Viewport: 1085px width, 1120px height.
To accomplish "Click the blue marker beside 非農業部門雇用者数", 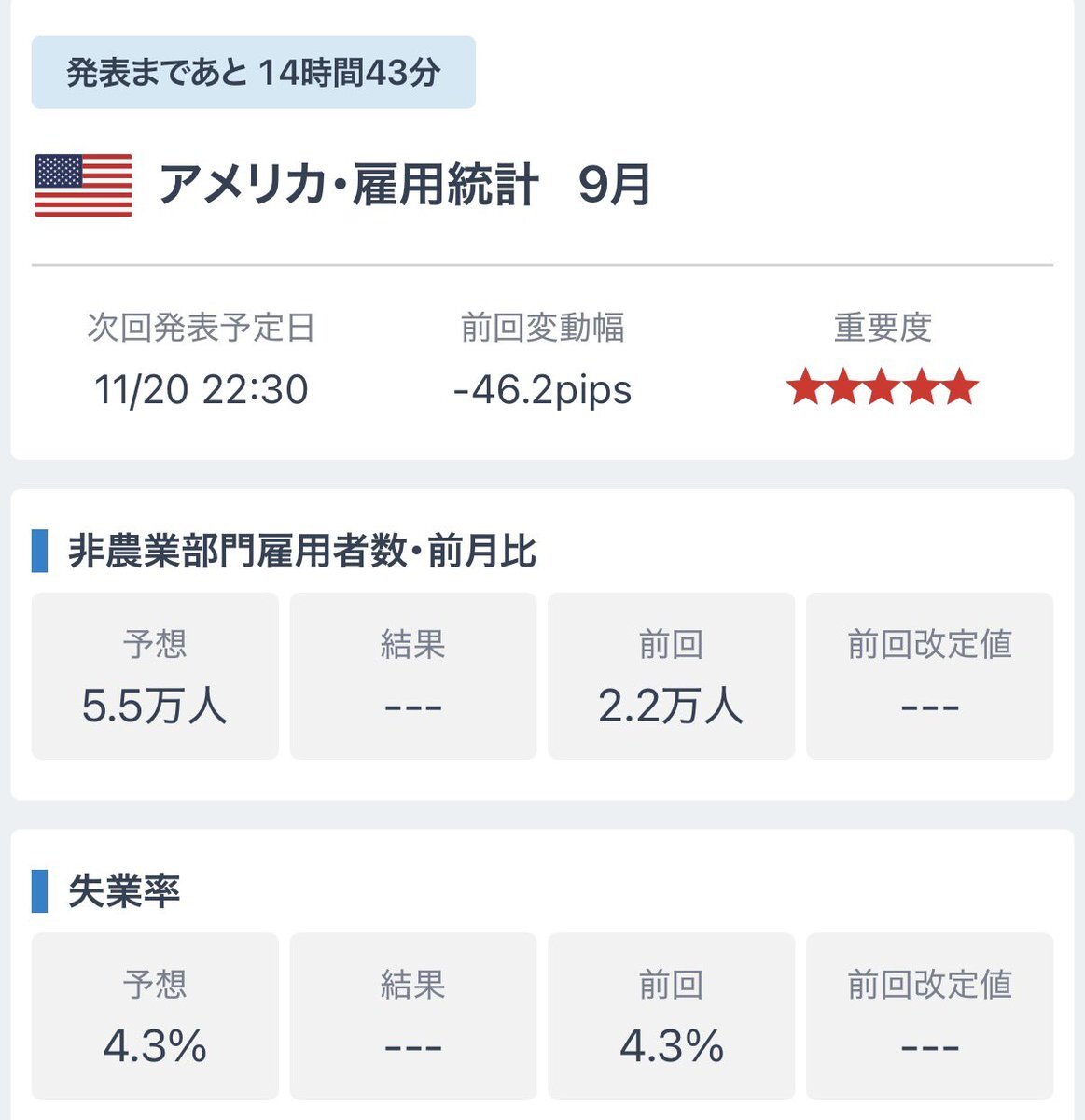I will [x=39, y=552].
